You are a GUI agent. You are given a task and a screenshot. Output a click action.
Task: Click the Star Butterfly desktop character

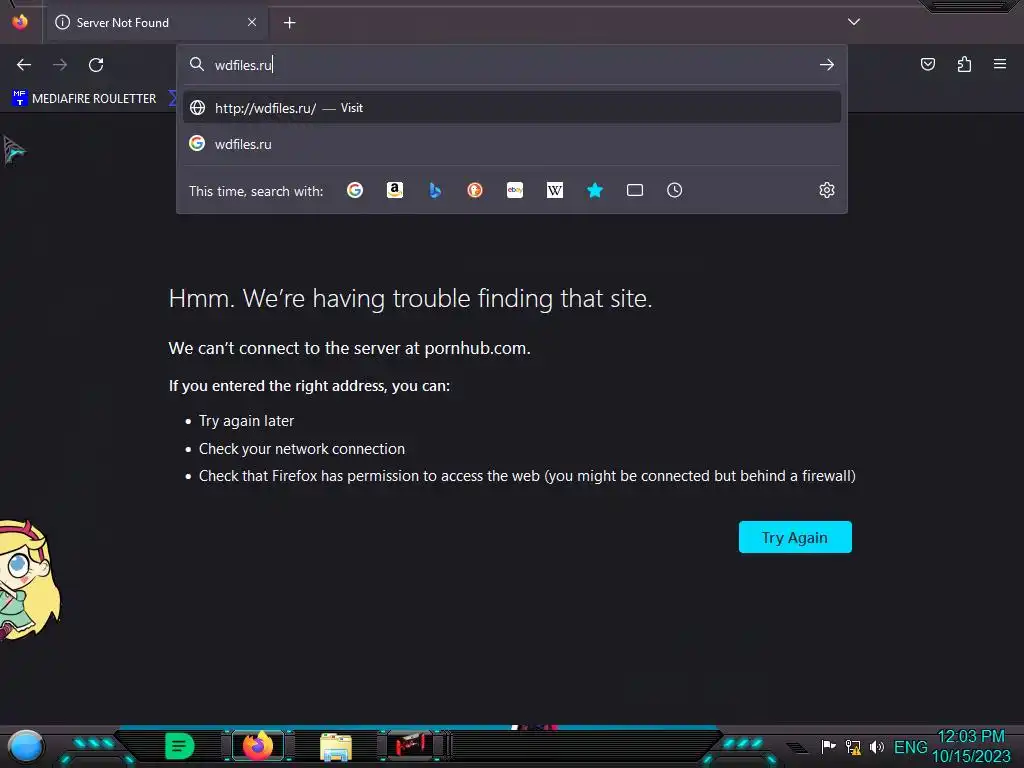pyautogui.click(x=29, y=580)
